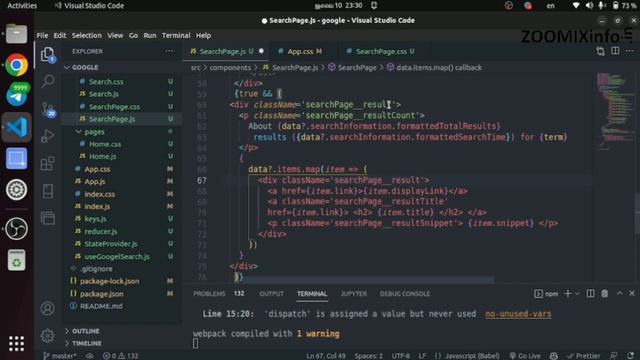Switch to the OUTPUT panel tab
Viewport: 640px width, 360px height.
point(271,294)
